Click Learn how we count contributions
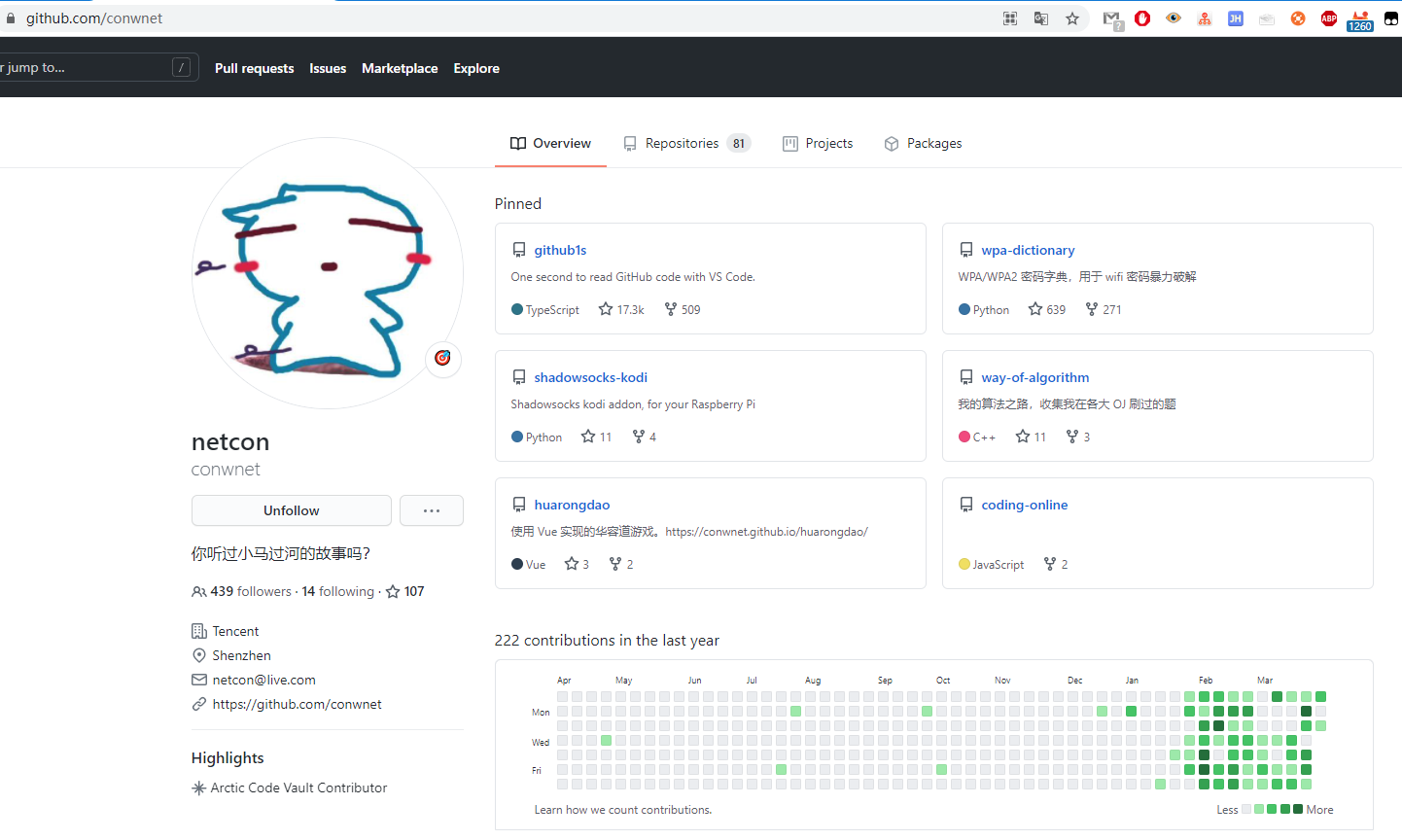 [623, 810]
